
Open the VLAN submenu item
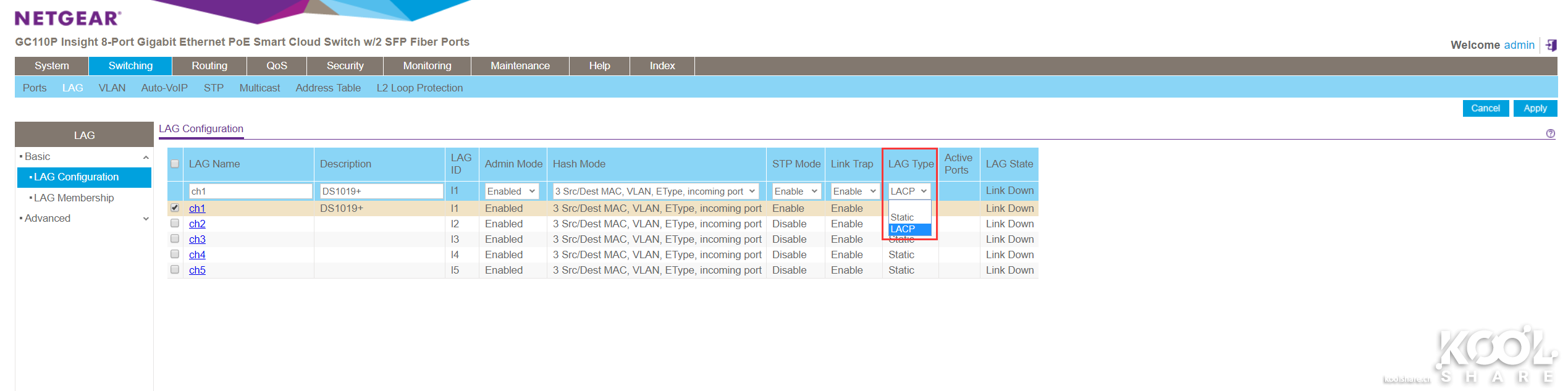tap(112, 88)
